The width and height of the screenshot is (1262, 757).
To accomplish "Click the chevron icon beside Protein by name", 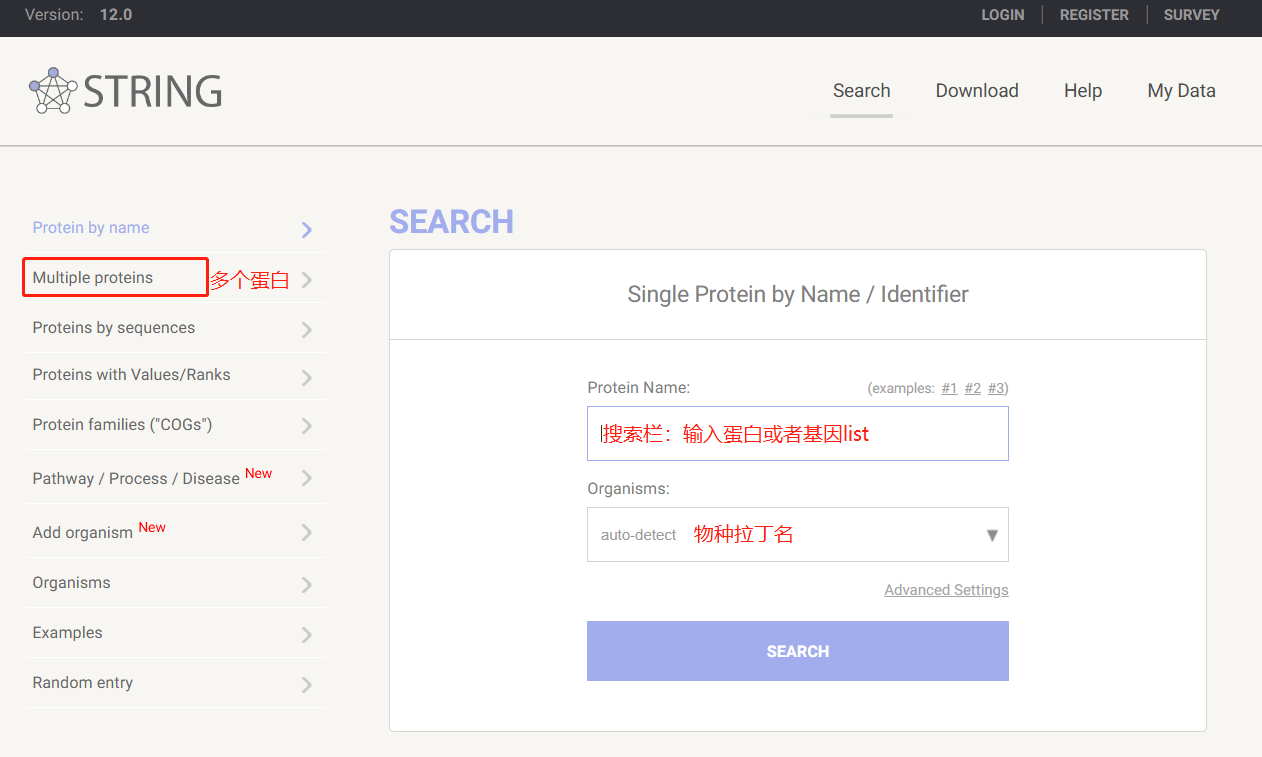I will [307, 230].
